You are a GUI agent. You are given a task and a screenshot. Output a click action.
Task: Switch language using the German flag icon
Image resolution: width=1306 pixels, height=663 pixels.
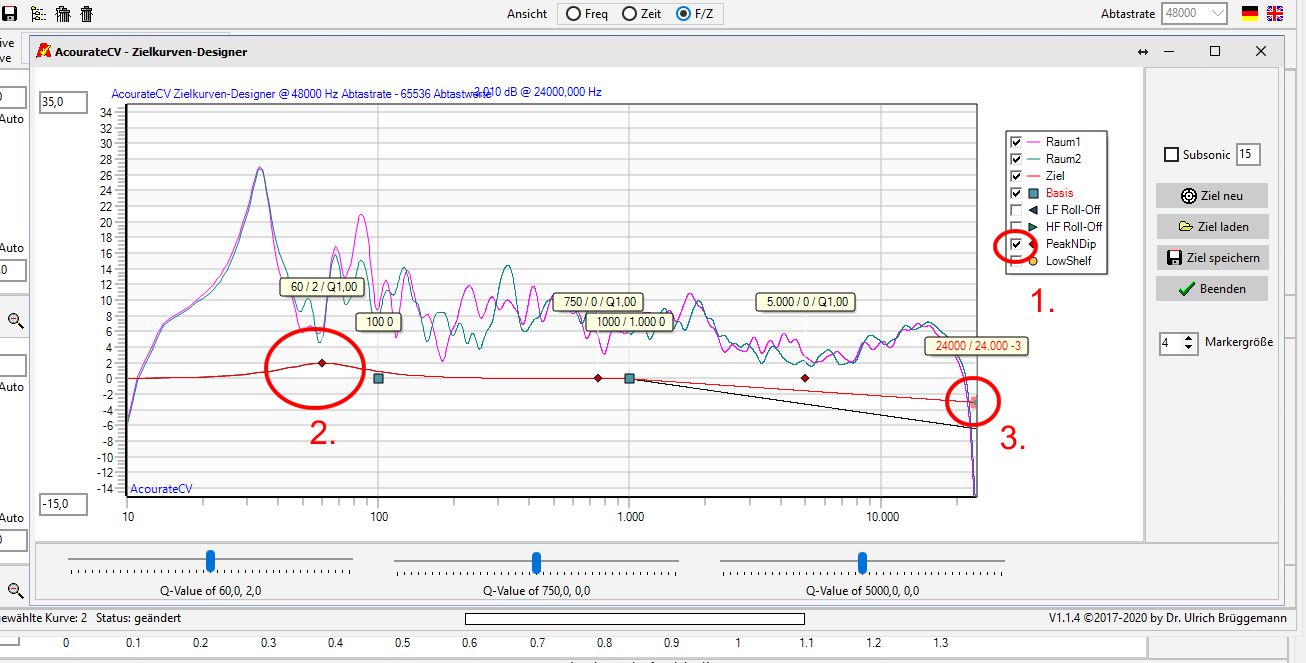pos(1249,13)
